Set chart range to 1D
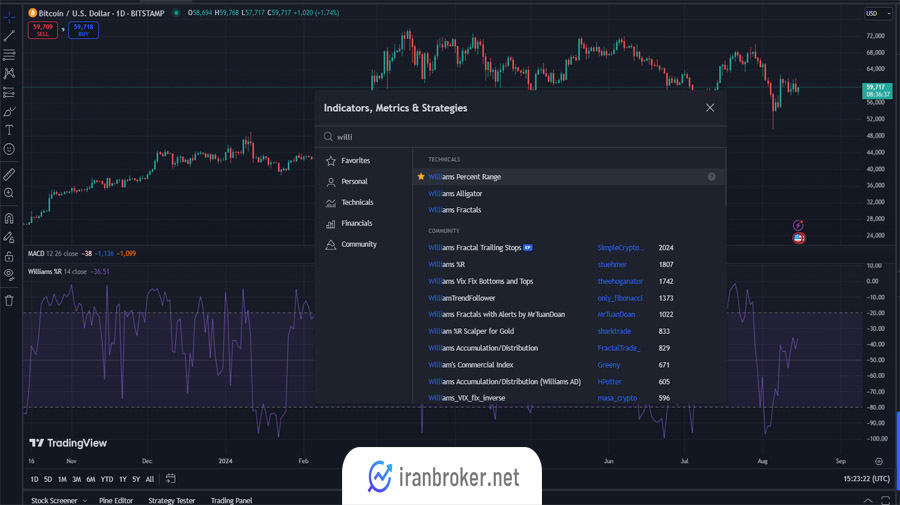The width and height of the screenshot is (900, 505). coord(34,479)
